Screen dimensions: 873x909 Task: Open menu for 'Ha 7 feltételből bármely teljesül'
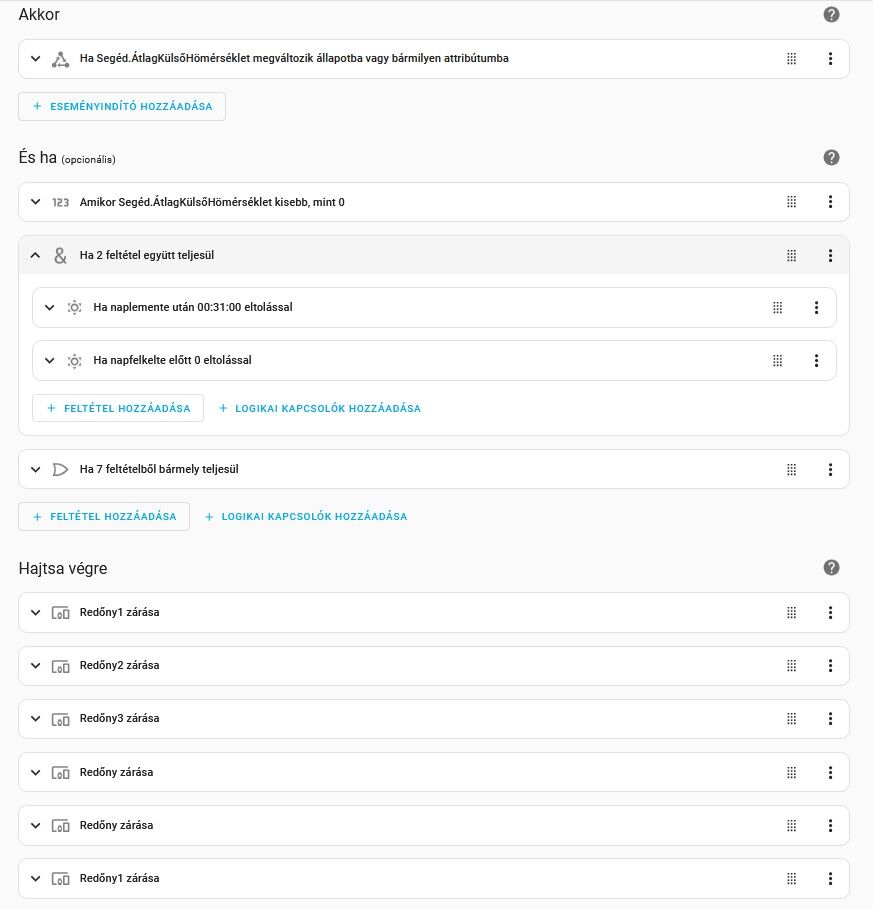pyautogui.click(x=830, y=470)
